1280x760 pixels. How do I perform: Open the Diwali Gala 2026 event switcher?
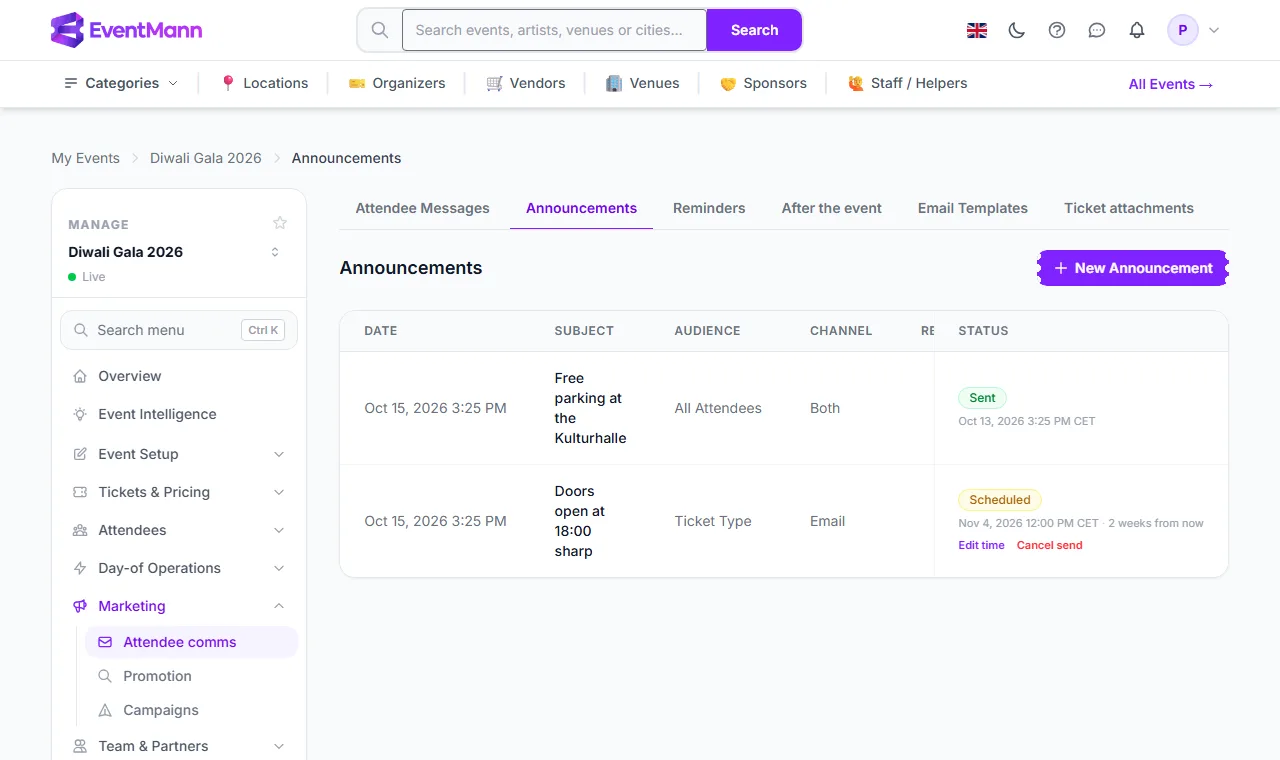pos(176,252)
